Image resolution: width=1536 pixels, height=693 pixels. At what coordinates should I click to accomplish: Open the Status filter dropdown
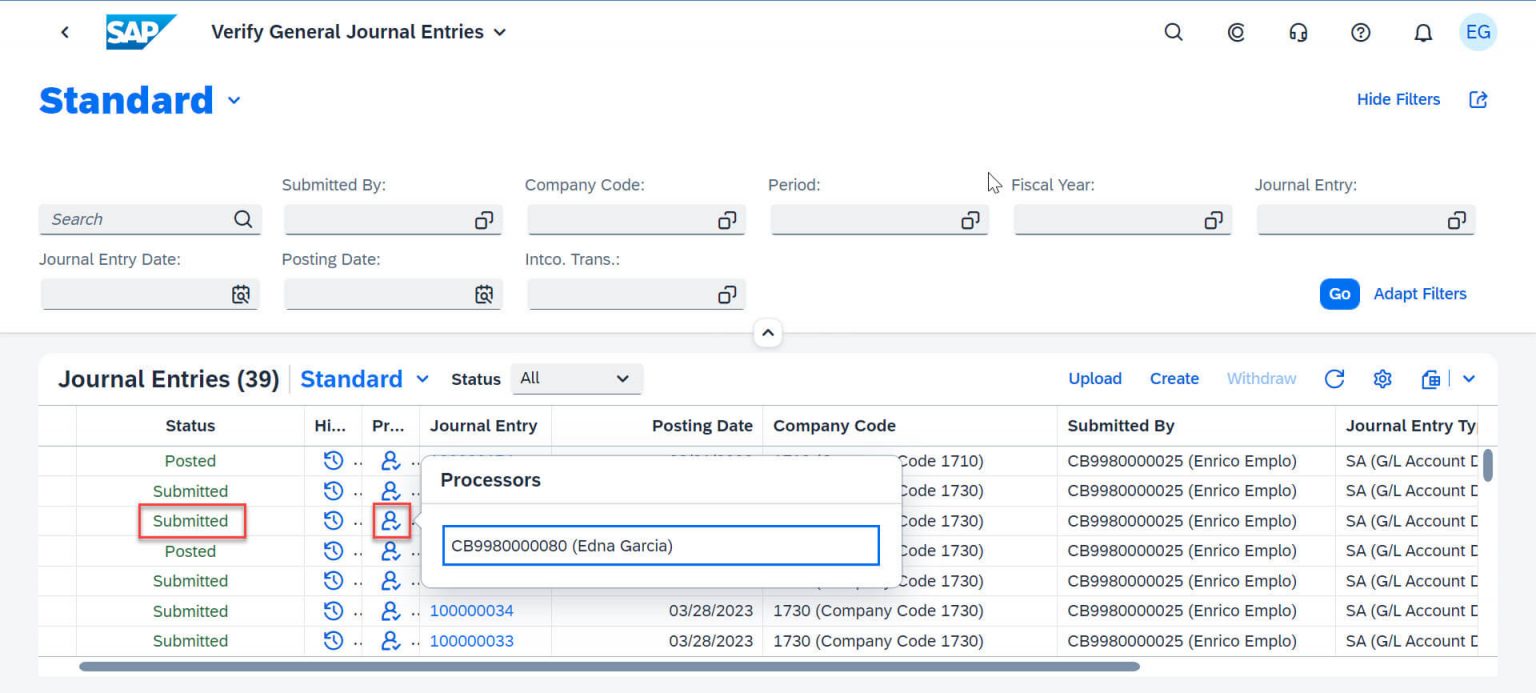coord(576,379)
